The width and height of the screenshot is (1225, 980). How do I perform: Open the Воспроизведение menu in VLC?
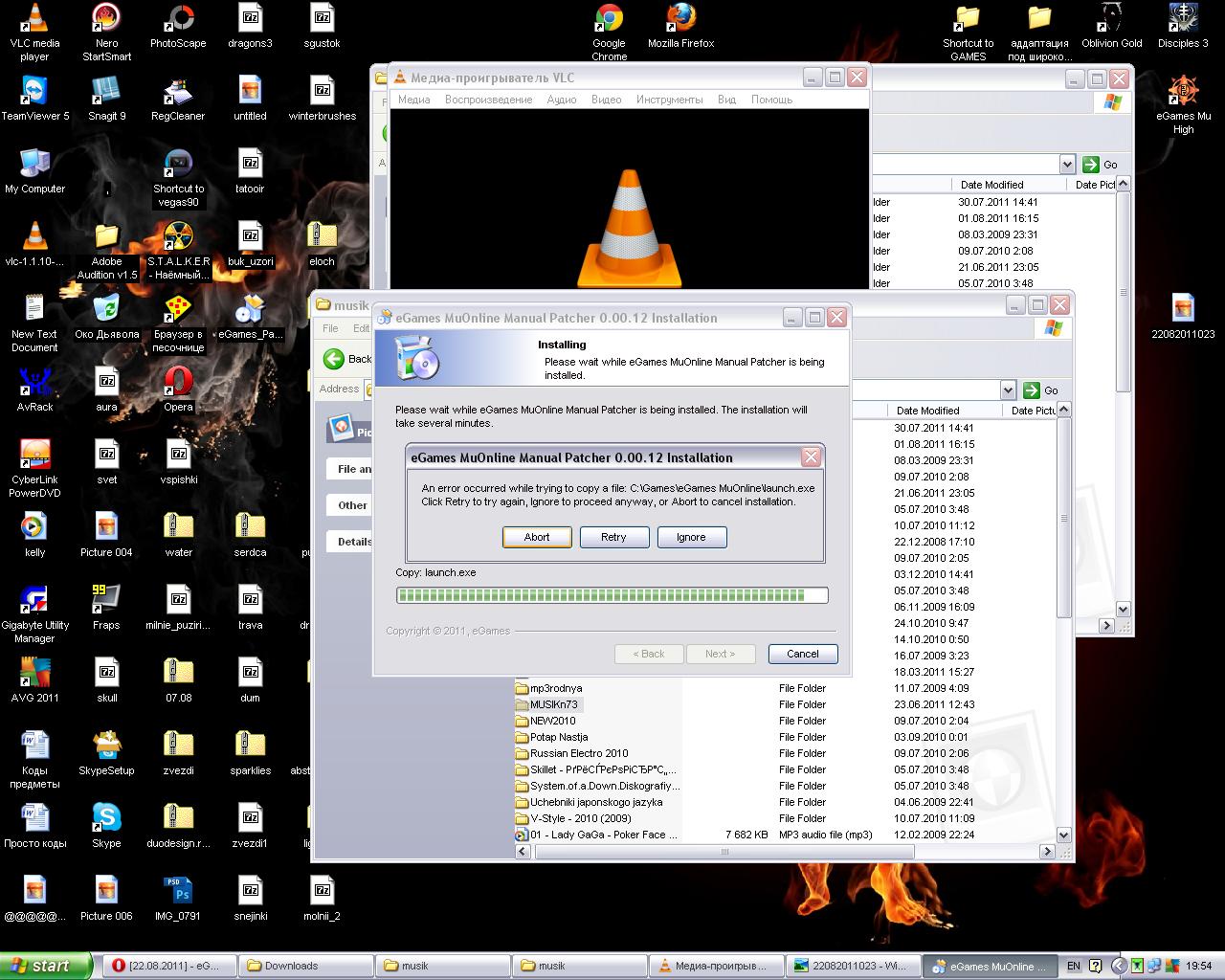[488, 100]
